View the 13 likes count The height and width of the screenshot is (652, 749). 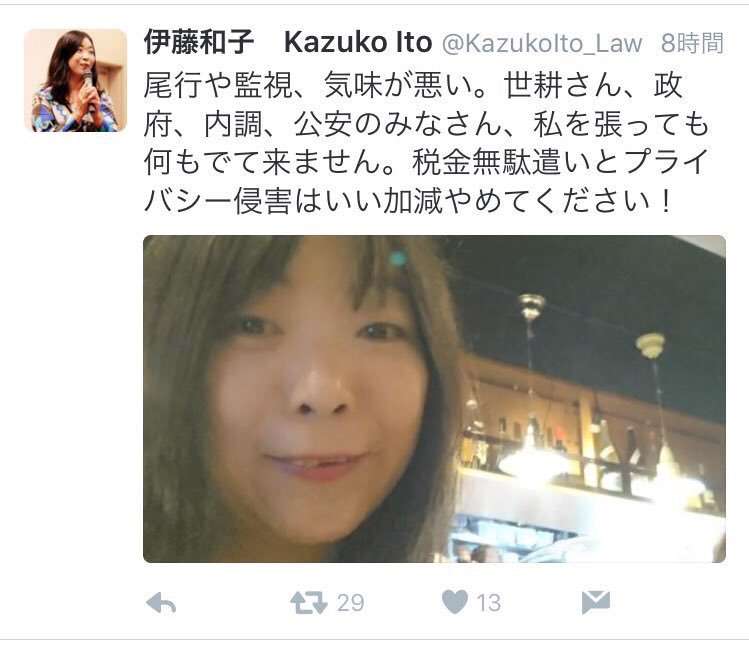click(x=488, y=603)
